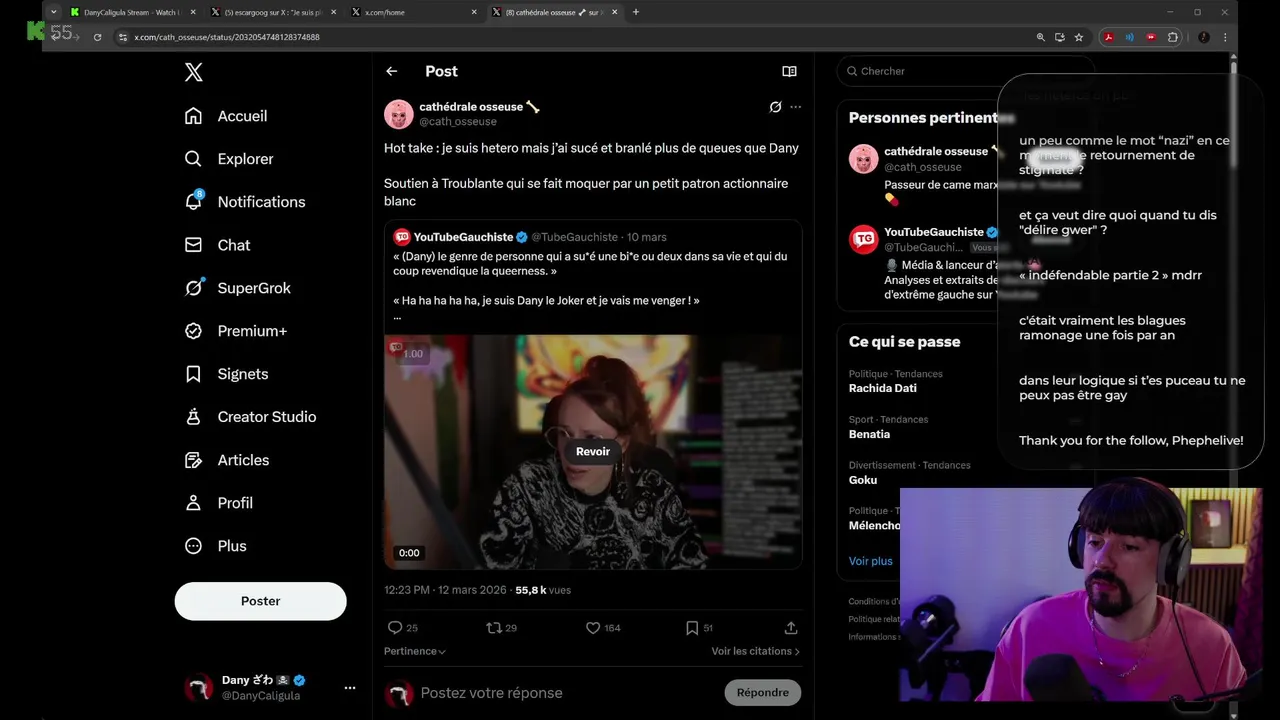Click the zoom magnifier in address bar
Viewport: 1280px width, 720px height.
pyautogui.click(x=1041, y=37)
